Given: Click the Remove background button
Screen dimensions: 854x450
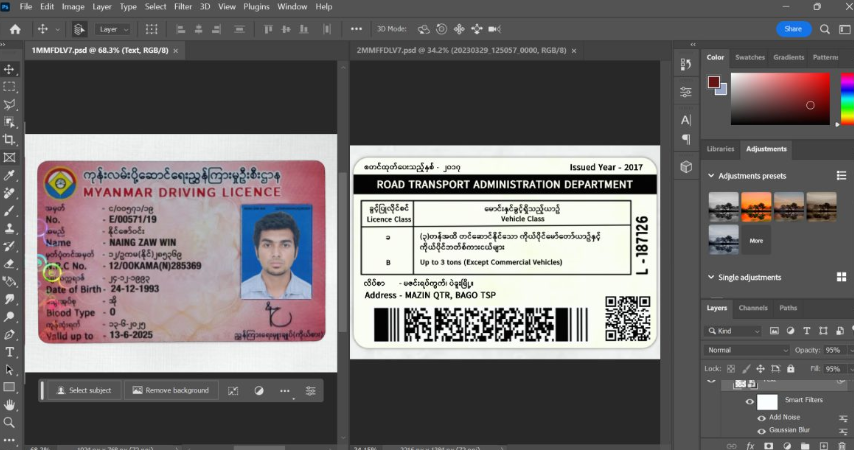Looking at the screenshot, I should 170,390.
